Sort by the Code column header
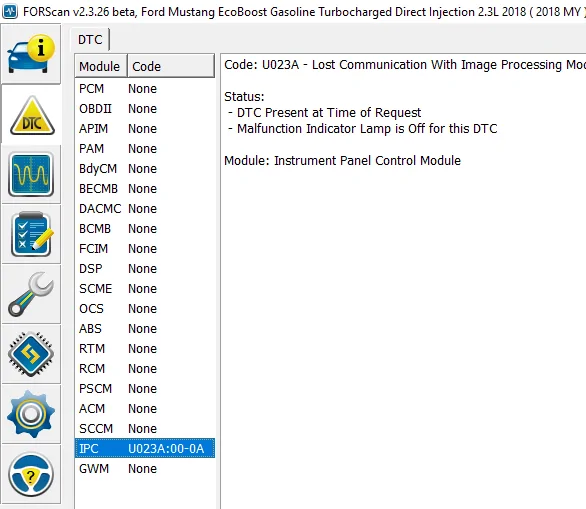This screenshot has height=509, width=586. [171, 67]
